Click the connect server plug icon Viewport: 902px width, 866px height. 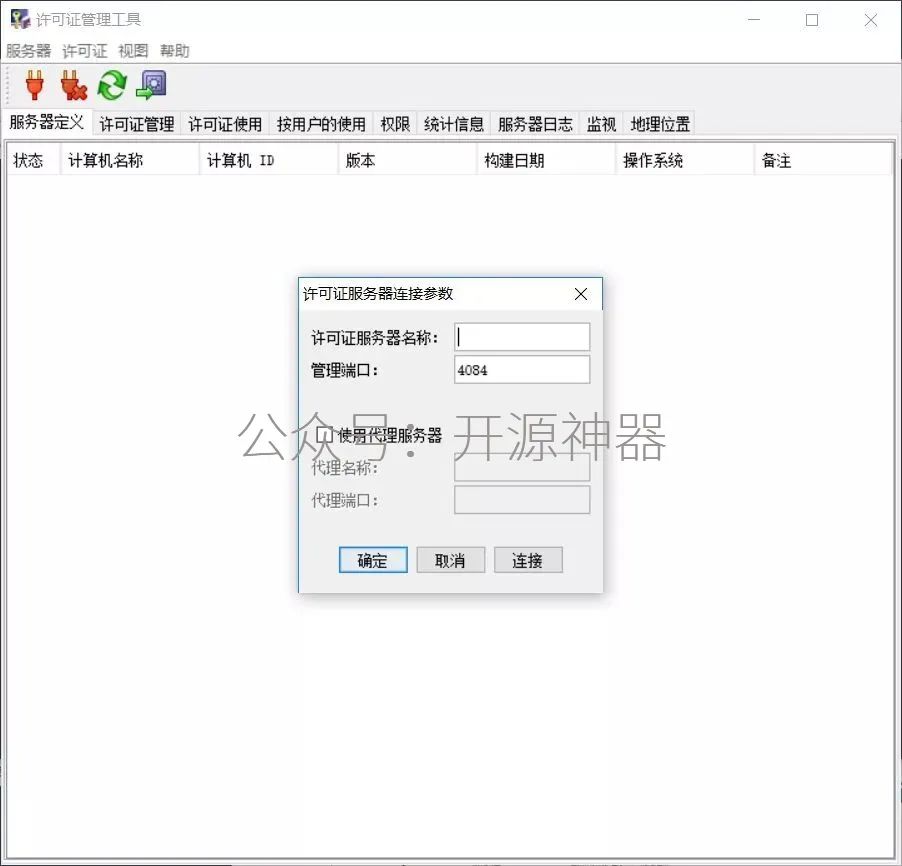click(35, 85)
